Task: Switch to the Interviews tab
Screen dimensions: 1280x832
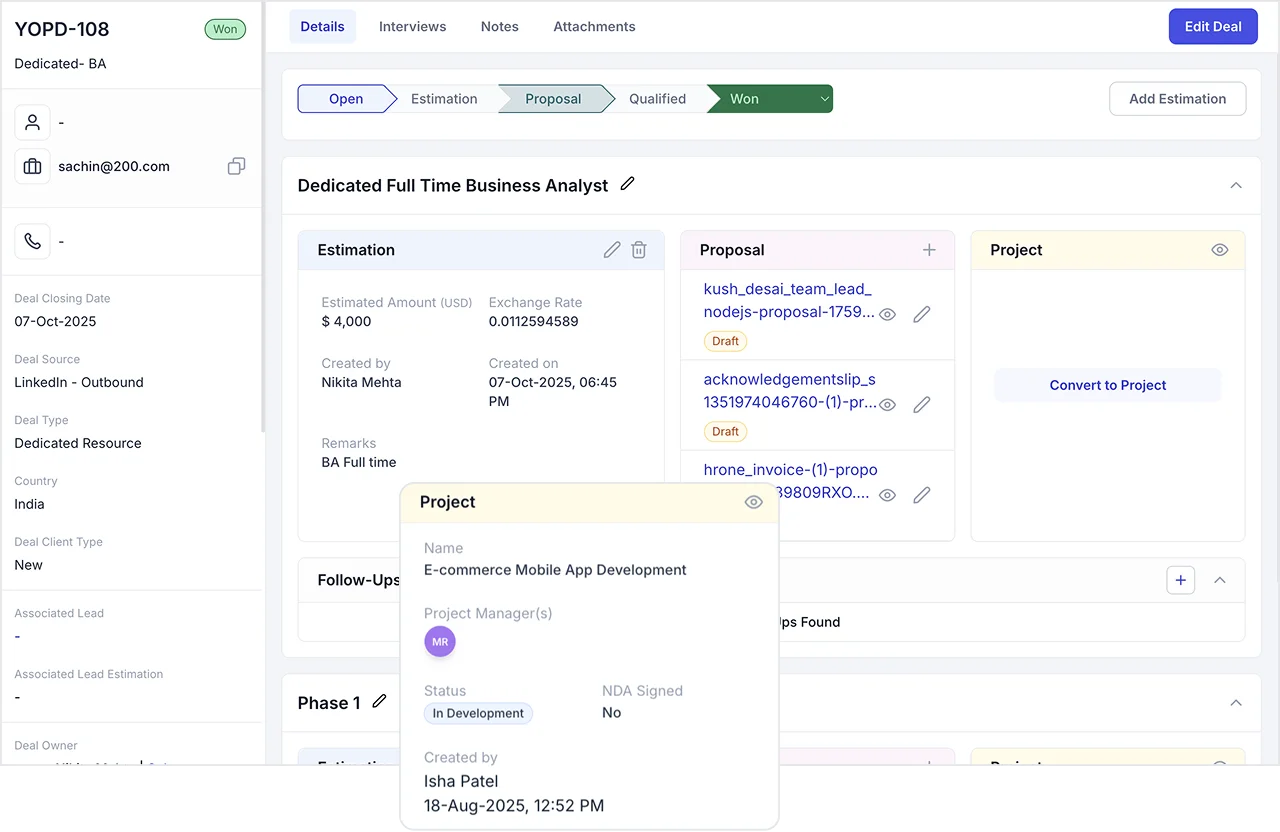Action: [x=412, y=26]
